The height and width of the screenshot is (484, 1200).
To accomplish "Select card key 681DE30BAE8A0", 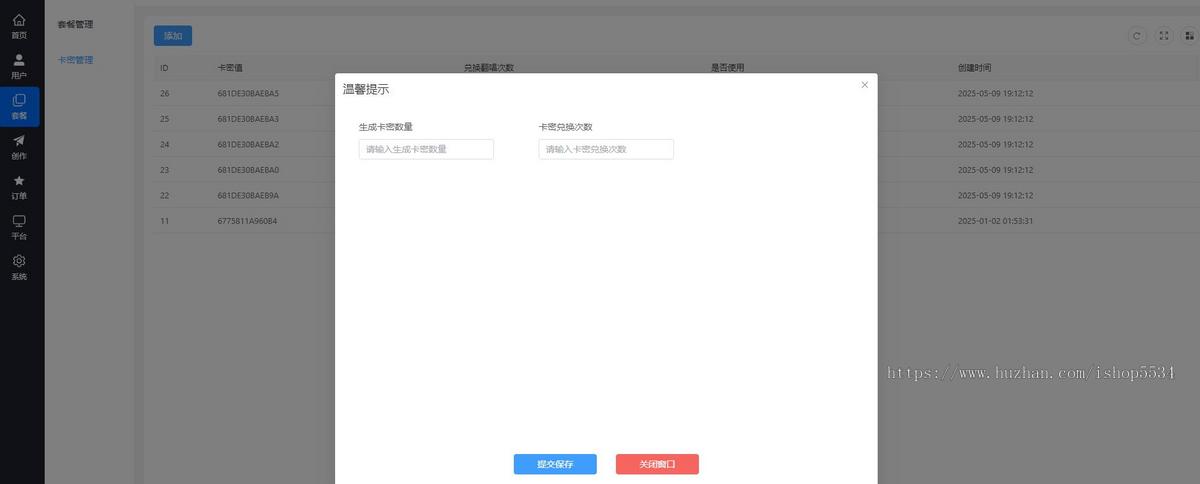I will tap(248, 170).
